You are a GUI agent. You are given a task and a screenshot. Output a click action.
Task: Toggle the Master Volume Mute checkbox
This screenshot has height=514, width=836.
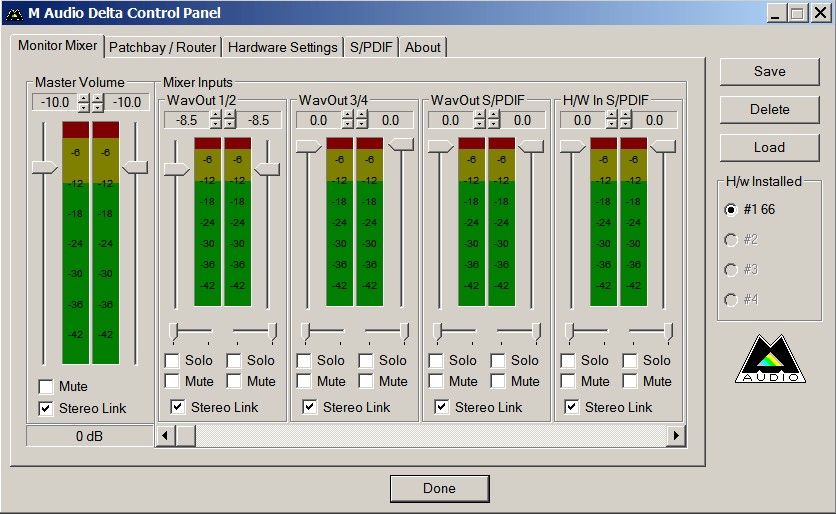pos(46,387)
